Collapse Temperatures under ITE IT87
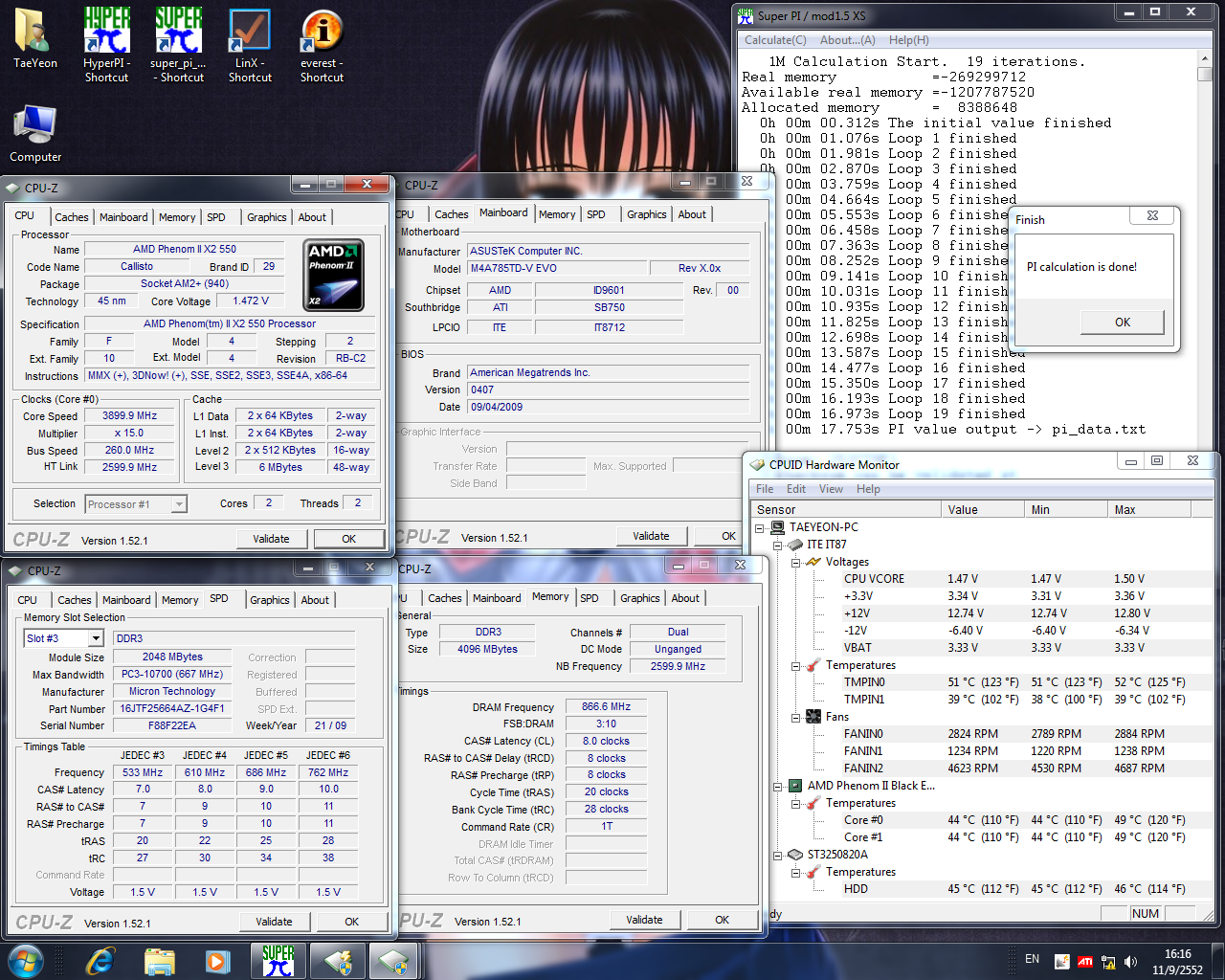 (x=795, y=665)
